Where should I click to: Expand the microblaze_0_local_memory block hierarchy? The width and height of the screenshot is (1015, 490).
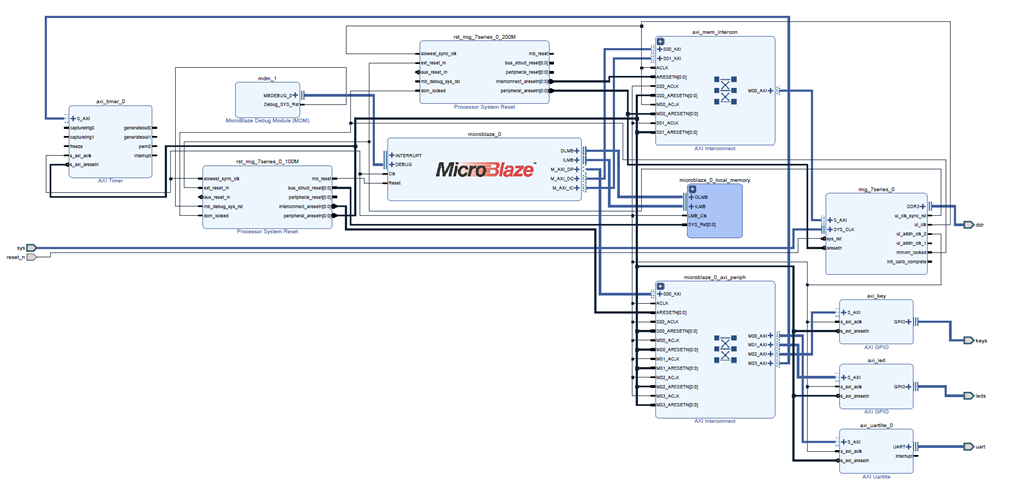(x=692, y=189)
